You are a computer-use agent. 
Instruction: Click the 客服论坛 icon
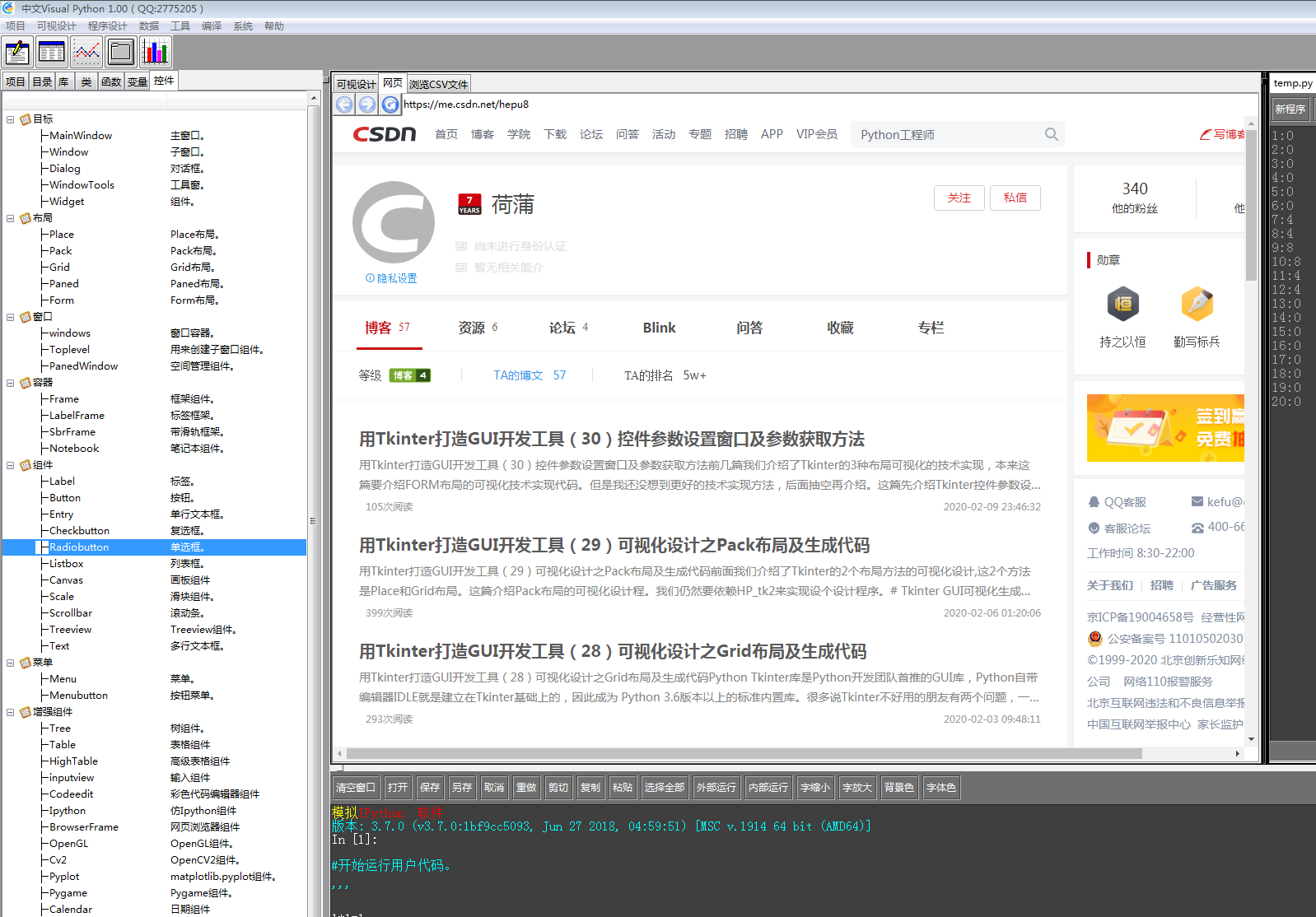coord(1094,528)
